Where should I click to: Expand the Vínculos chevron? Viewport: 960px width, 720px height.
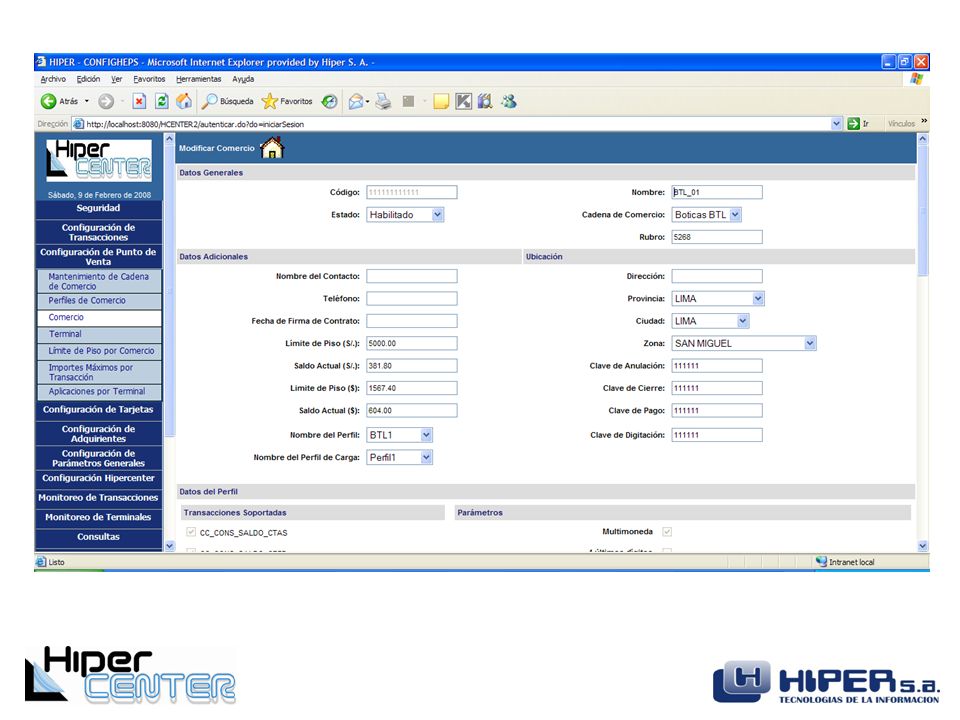click(x=924, y=121)
